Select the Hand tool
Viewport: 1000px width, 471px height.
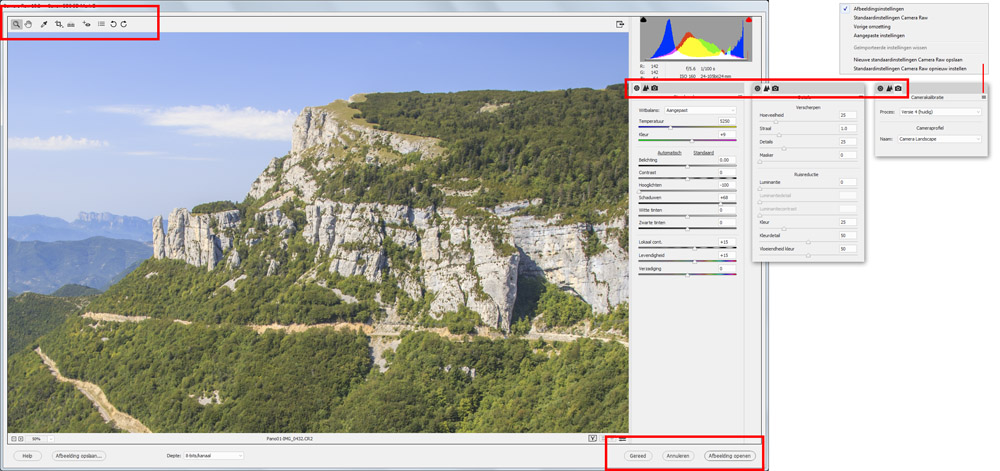[x=28, y=24]
